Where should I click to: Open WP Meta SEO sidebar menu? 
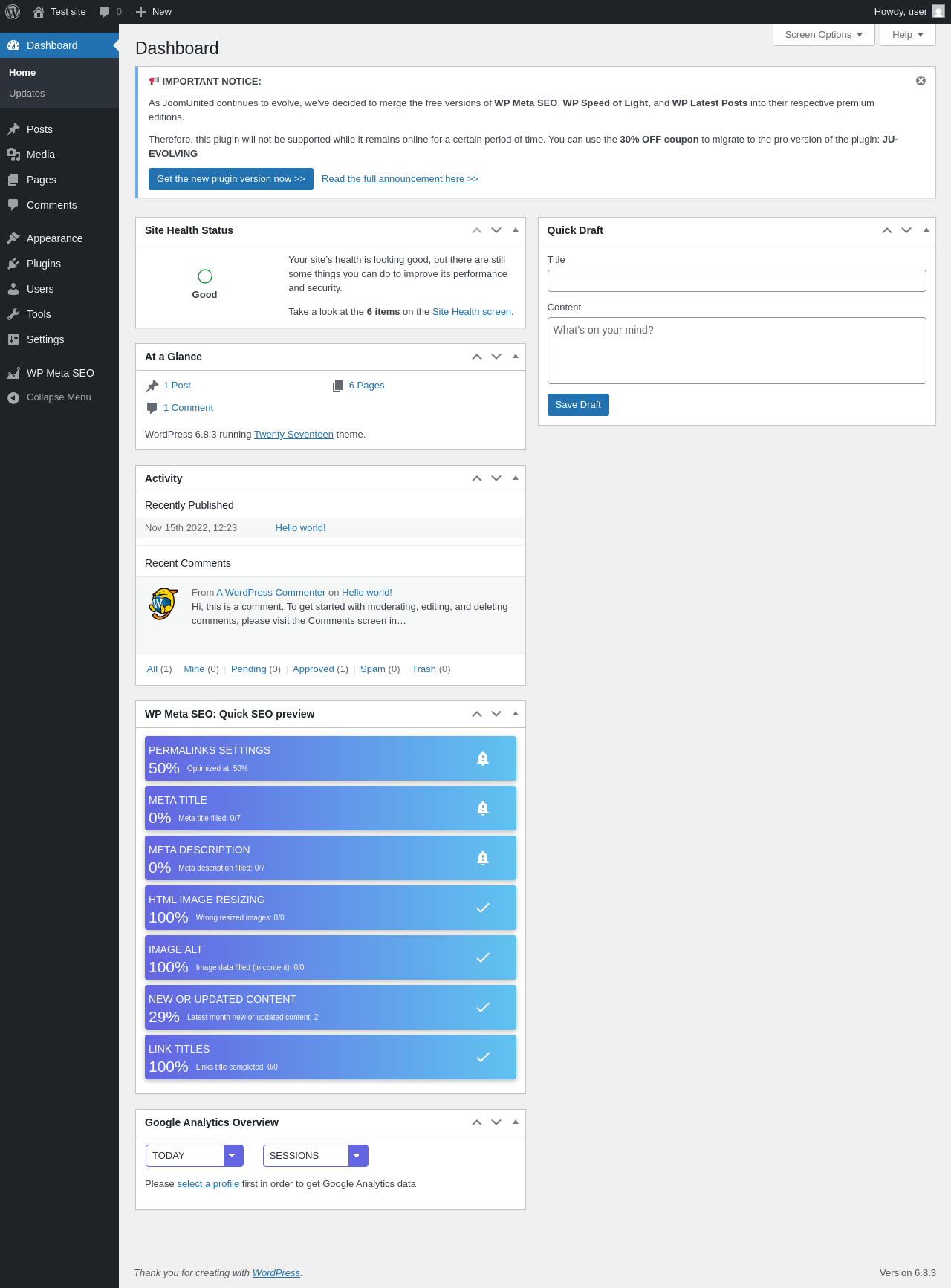(x=60, y=373)
